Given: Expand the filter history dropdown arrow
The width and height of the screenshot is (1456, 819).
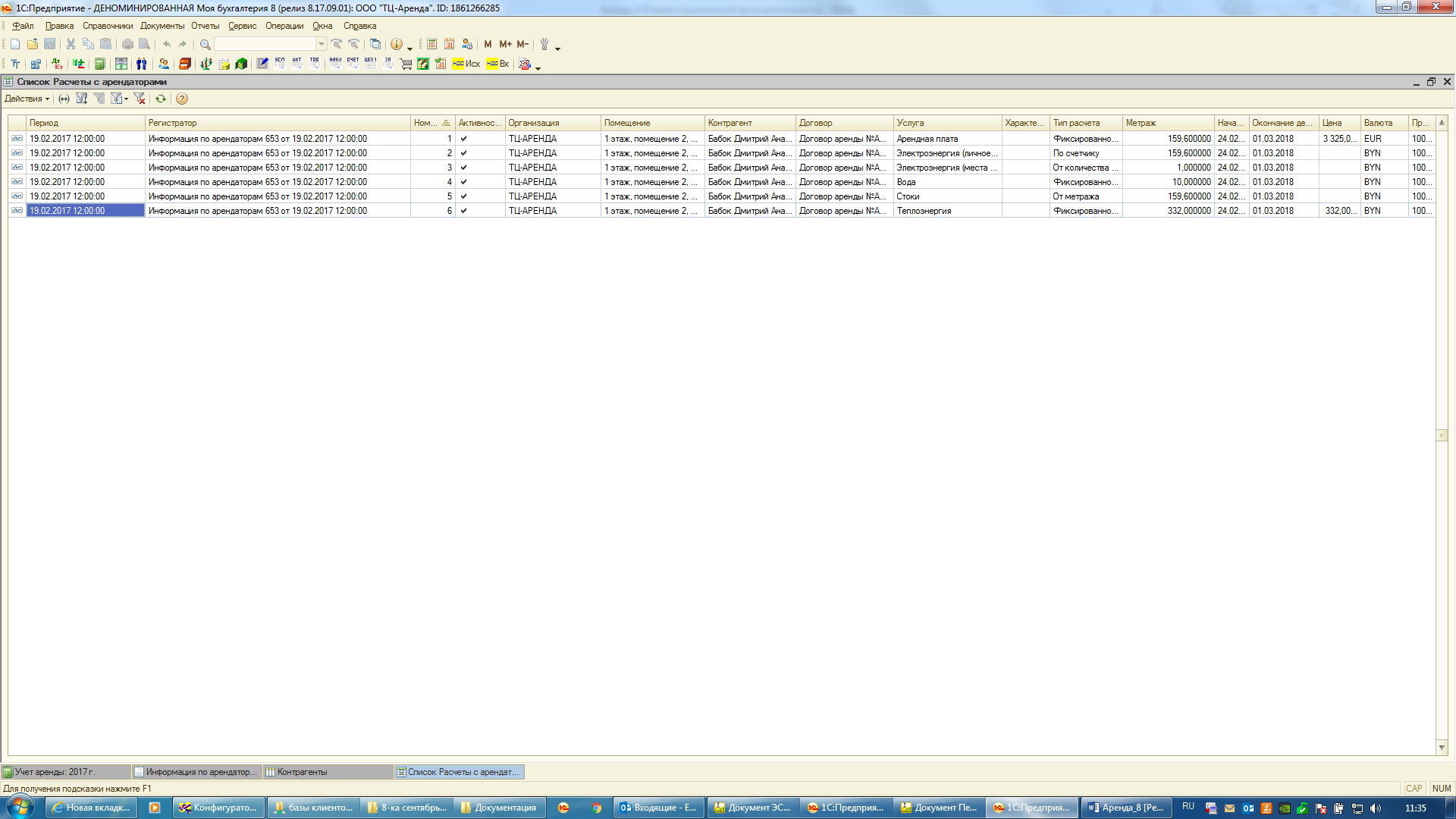Looking at the screenshot, I should pyautogui.click(x=126, y=99).
